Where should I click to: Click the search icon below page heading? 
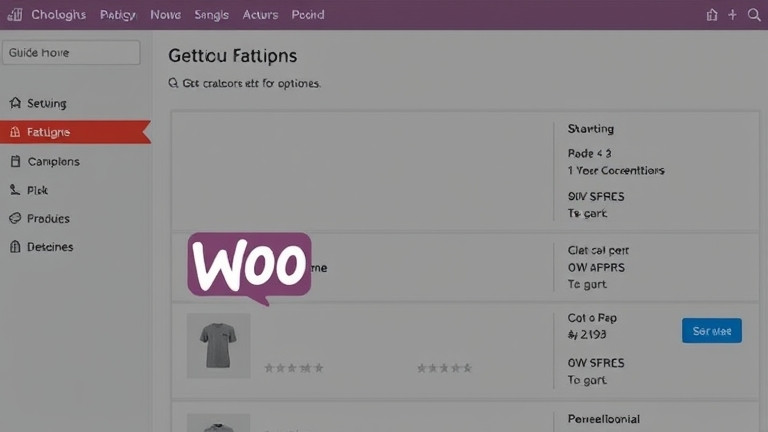coord(173,83)
